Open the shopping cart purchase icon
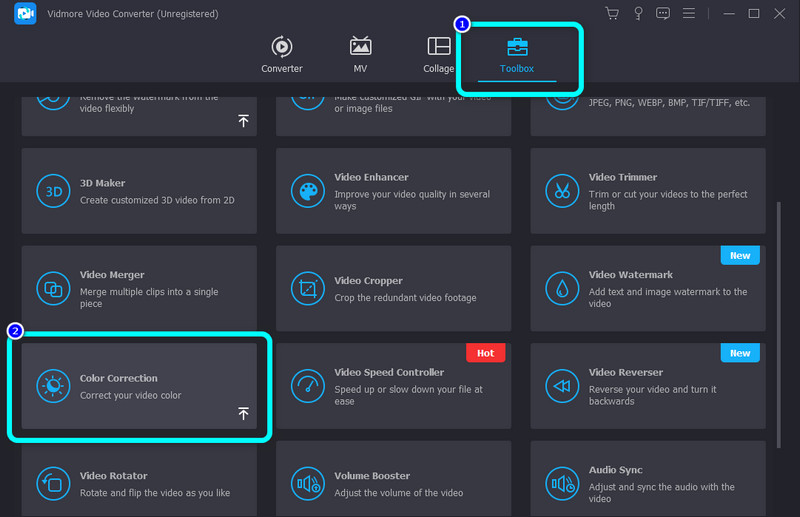The image size is (800, 517). pyautogui.click(x=612, y=13)
